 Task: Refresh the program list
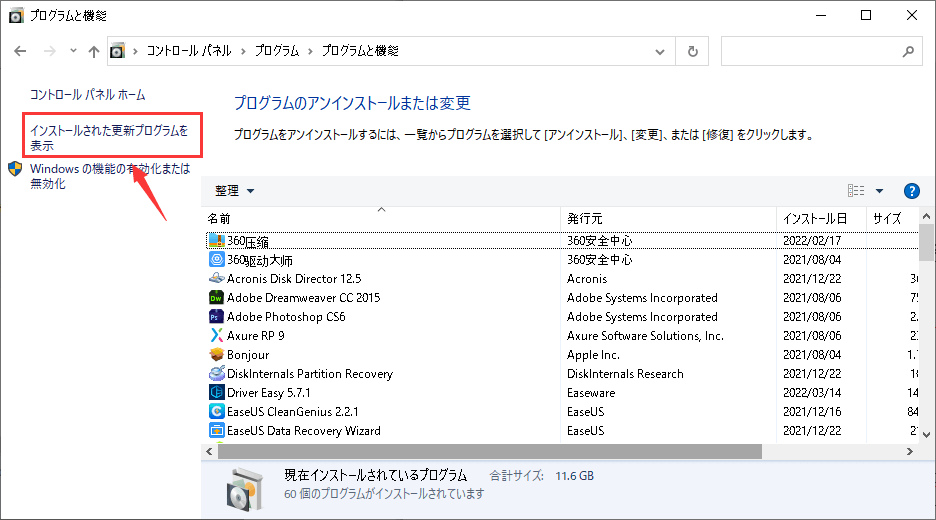click(692, 51)
